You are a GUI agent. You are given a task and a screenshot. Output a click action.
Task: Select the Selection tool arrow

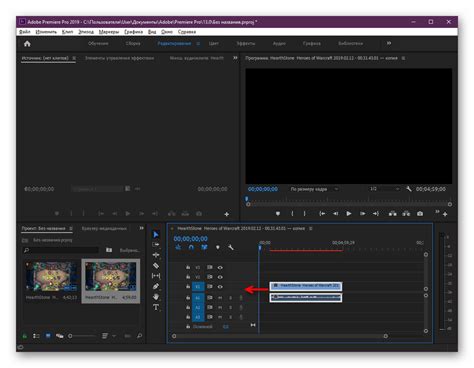(x=156, y=235)
